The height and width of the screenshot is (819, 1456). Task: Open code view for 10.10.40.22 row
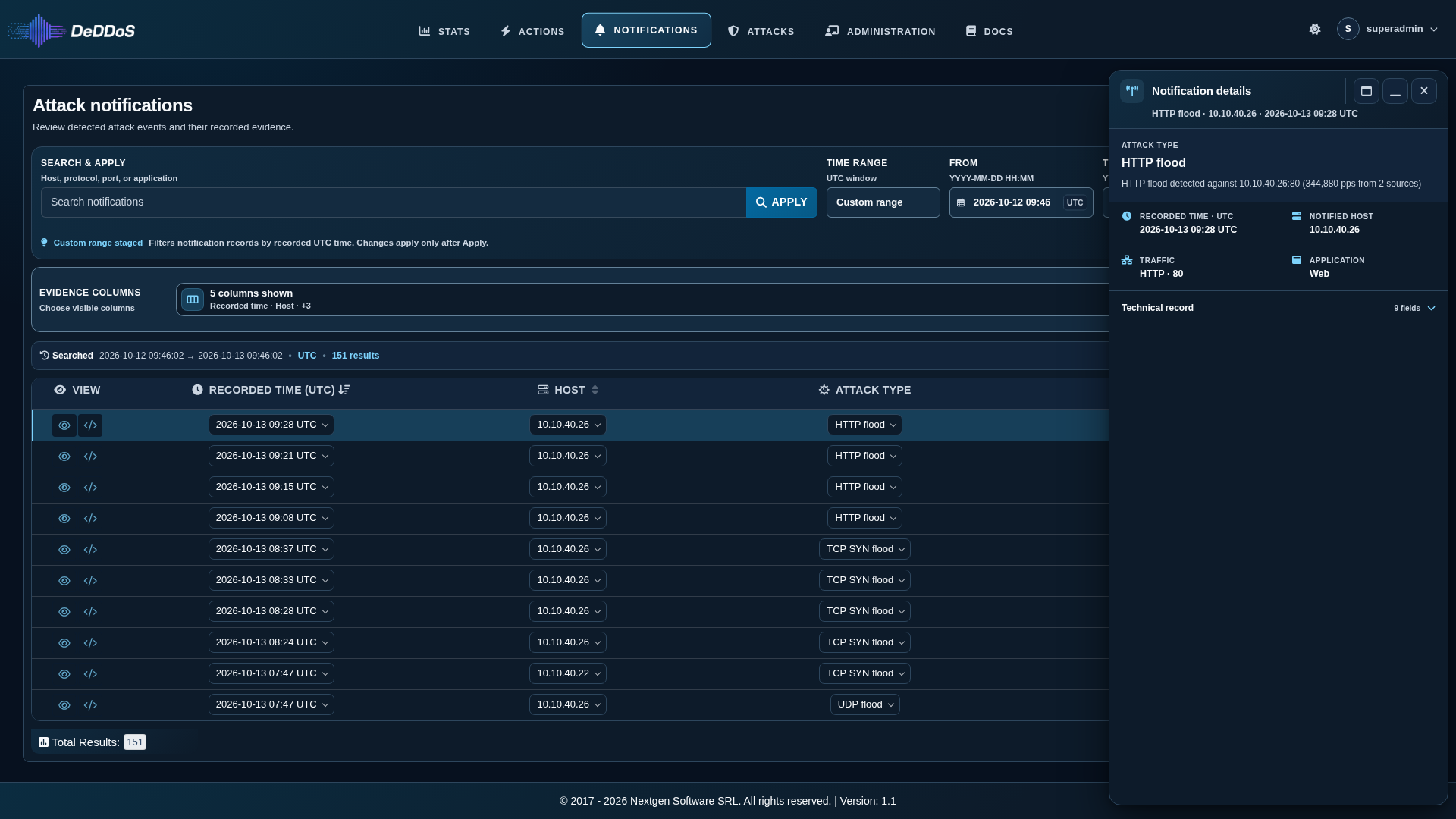click(x=90, y=674)
